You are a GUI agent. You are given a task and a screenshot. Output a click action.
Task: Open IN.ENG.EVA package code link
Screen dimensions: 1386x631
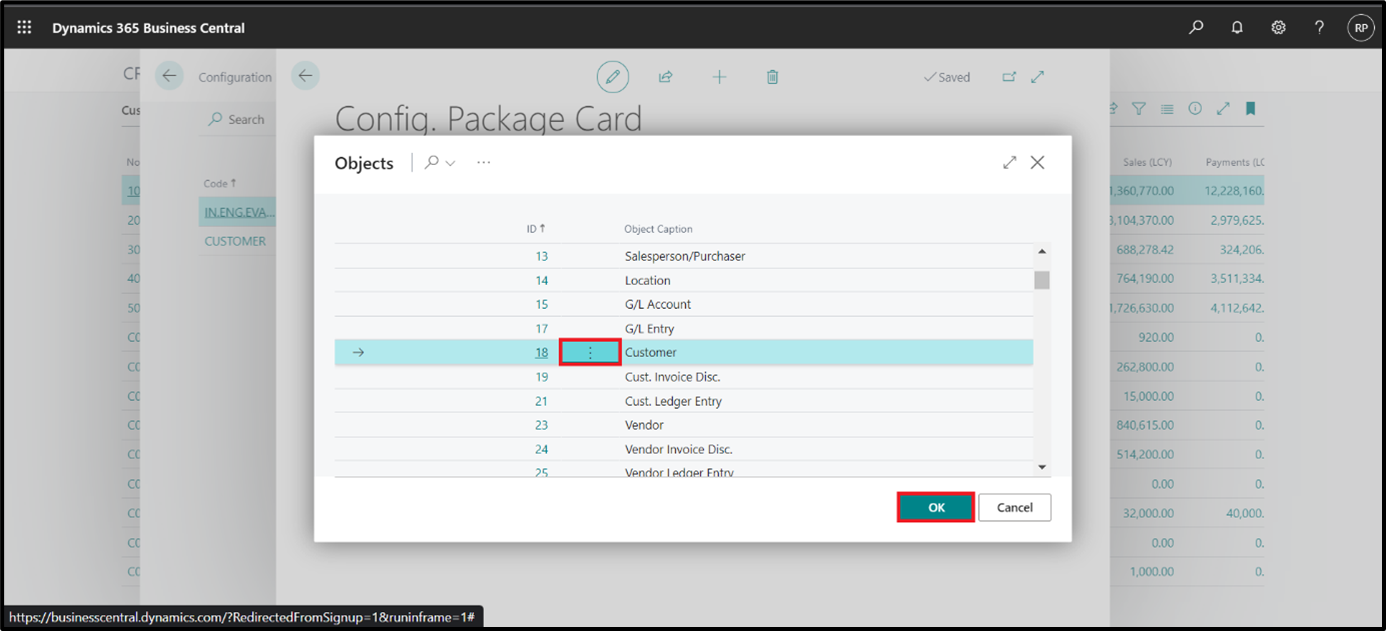click(x=238, y=212)
